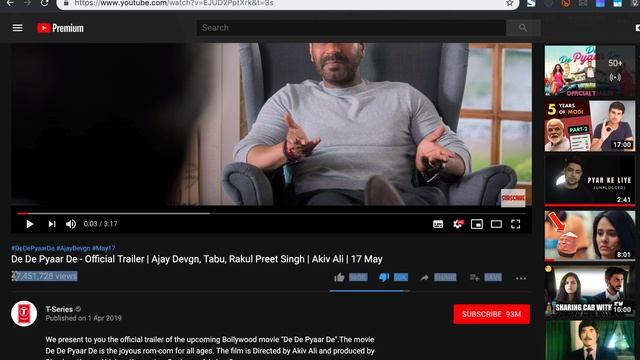Open the 8:01 suggested video
This screenshot has height=360, width=640.
(x=590, y=235)
